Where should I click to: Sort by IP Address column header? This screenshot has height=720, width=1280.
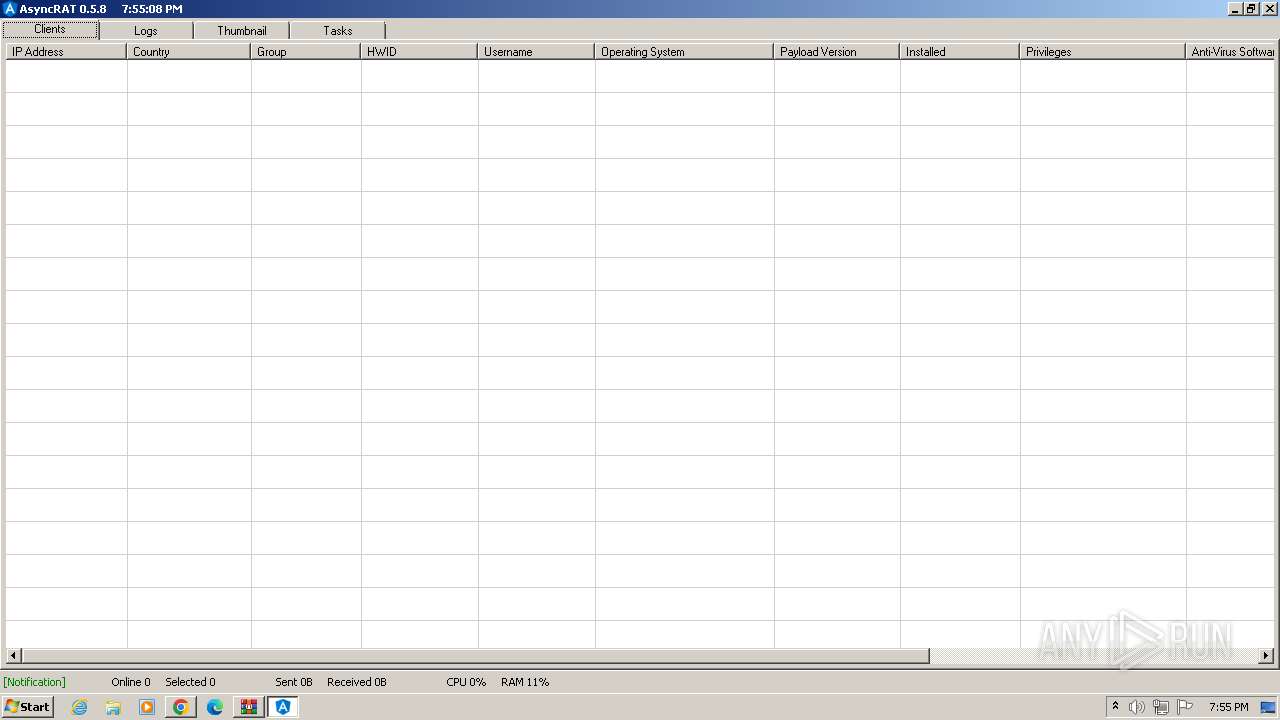pos(66,52)
